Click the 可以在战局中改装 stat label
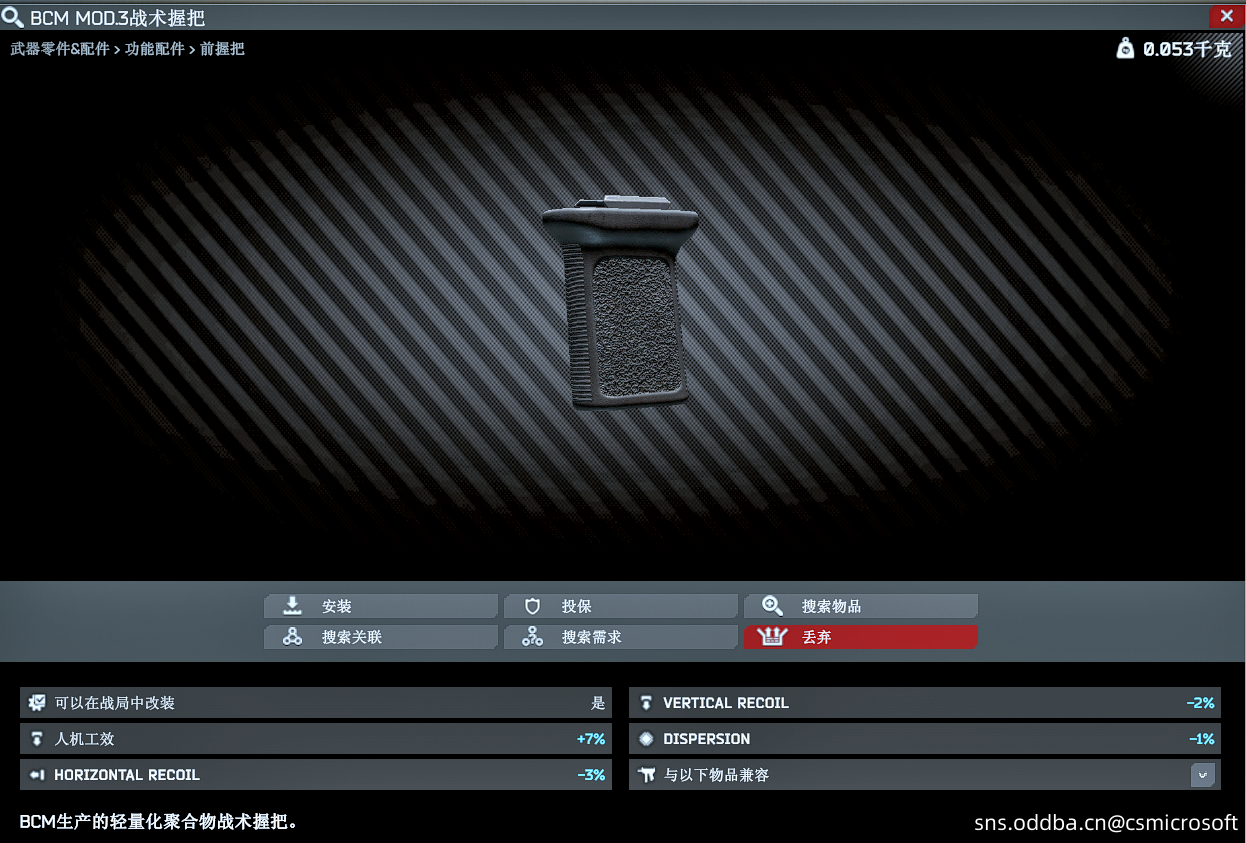The image size is (1246, 843). tap(115, 703)
